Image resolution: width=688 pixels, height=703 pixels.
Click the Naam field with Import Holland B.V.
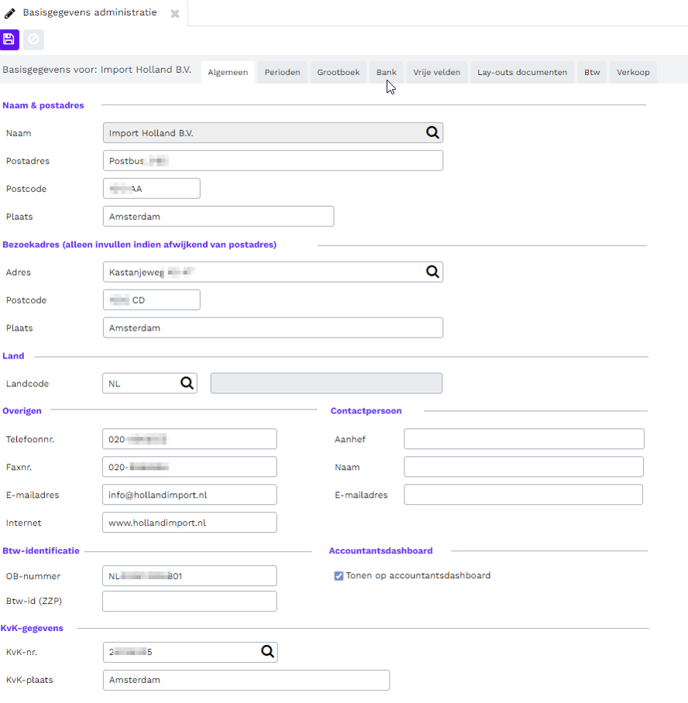[x=273, y=133]
